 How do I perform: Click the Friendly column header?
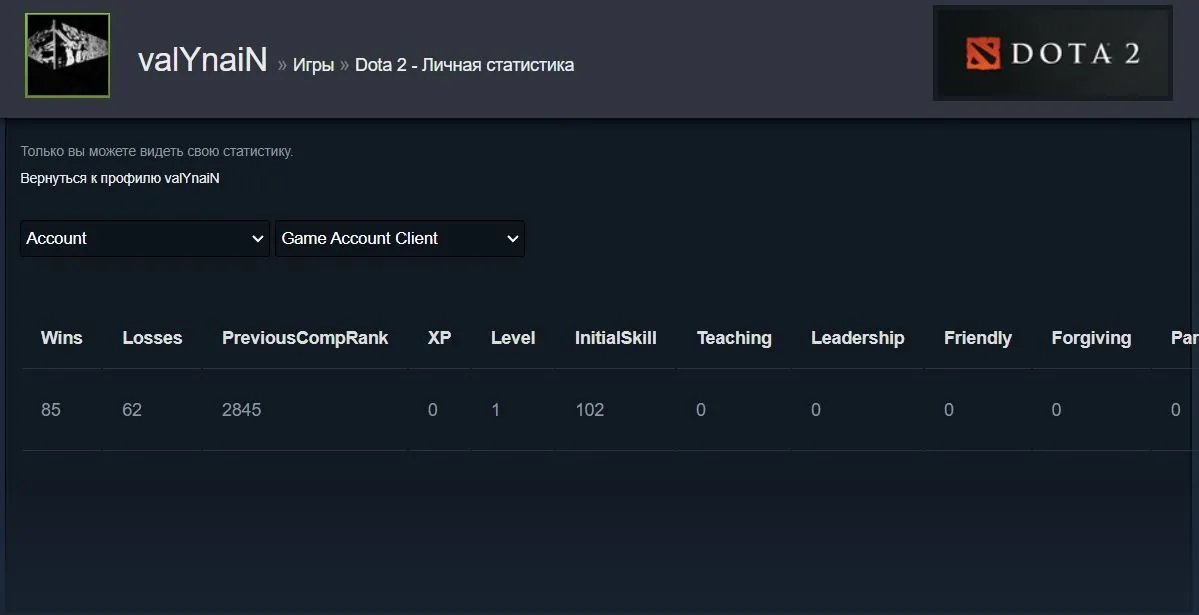[978, 338]
